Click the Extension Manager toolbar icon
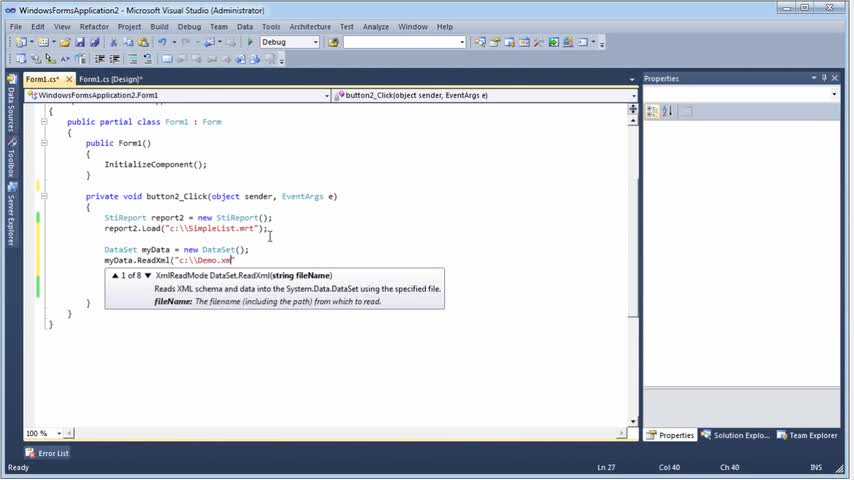Screen dimensions: 854x480 568,42
